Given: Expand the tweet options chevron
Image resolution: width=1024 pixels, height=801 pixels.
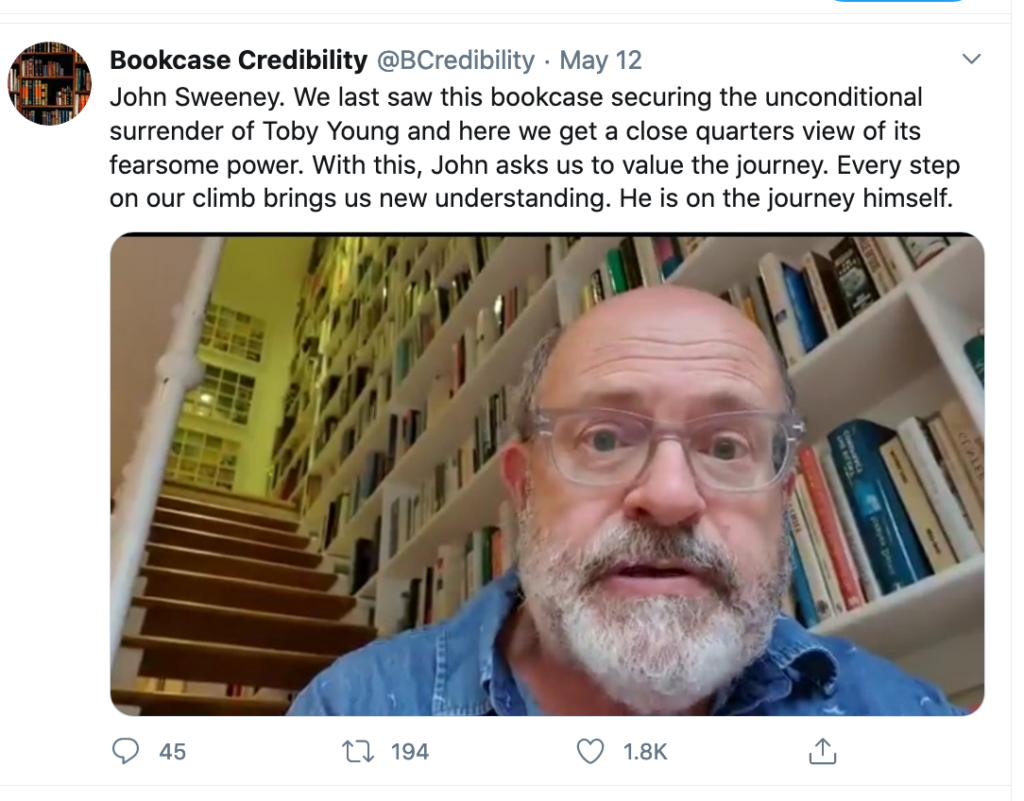Looking at the screenshot, I should (x=971, y=60).
